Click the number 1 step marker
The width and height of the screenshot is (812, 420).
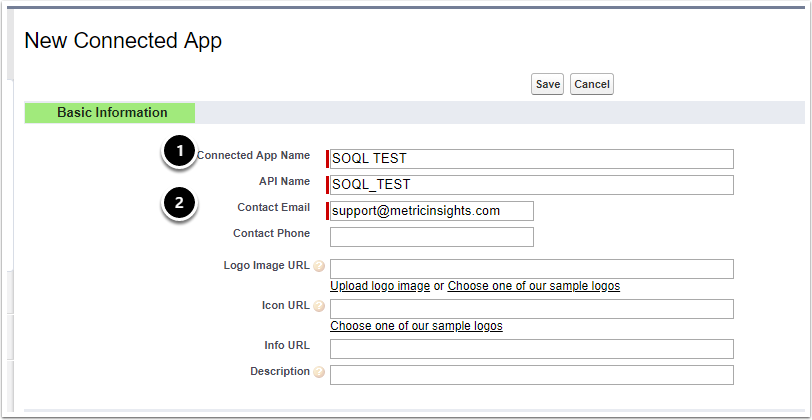pyautogui.click(x=179, y=152)
